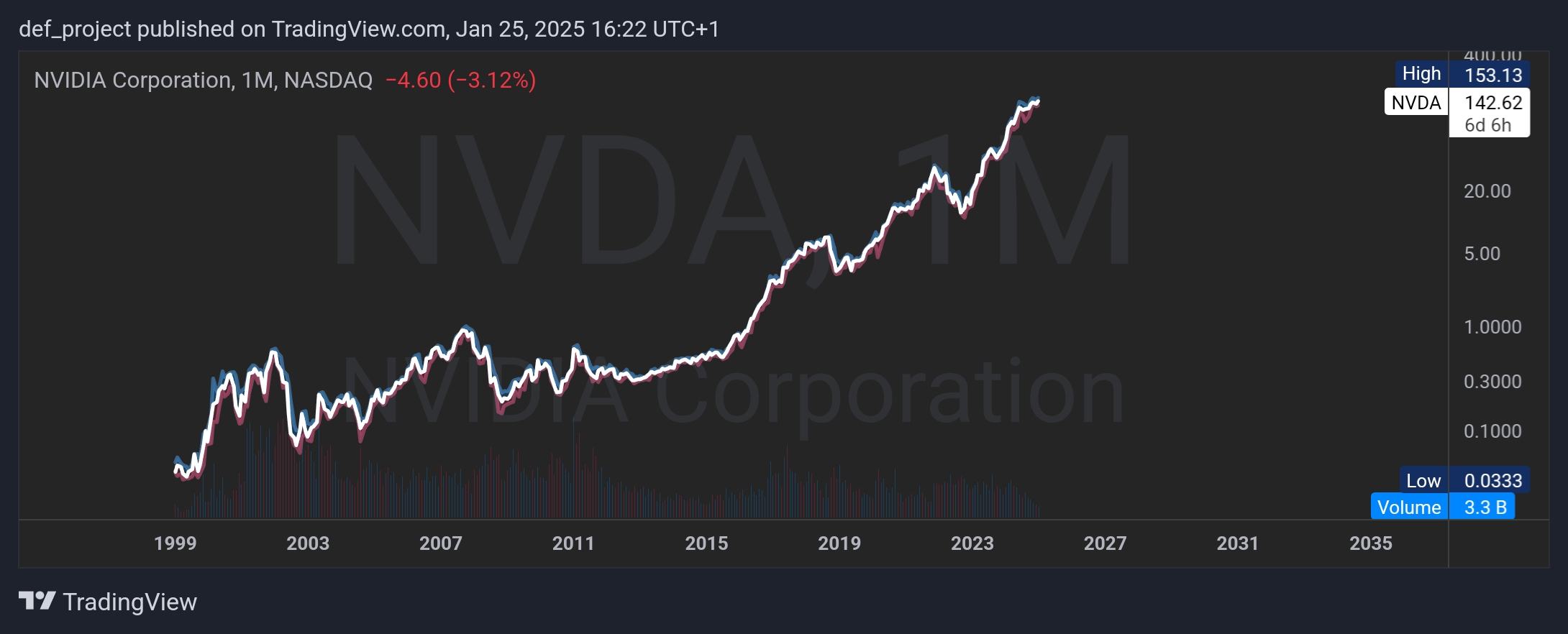Click the 20.00 price scale label

pyautogui.click(x=1487, y=191)
